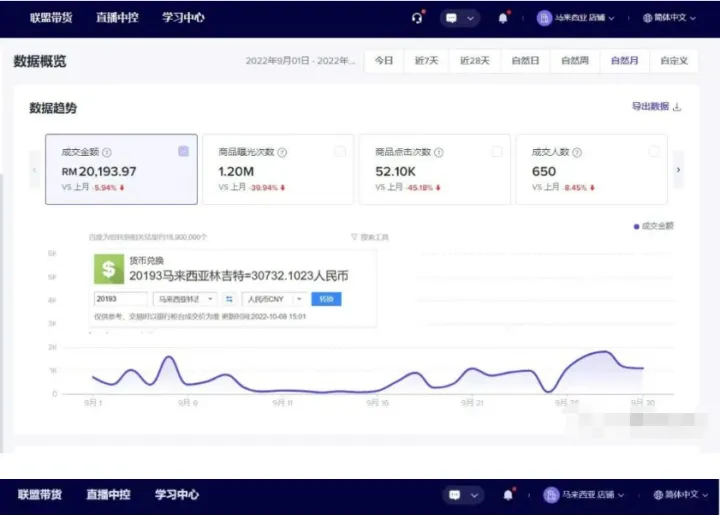Check the 商品点击次数 metric checkbox
This screenshot has height=515, width=720.
tap(497, 151)
